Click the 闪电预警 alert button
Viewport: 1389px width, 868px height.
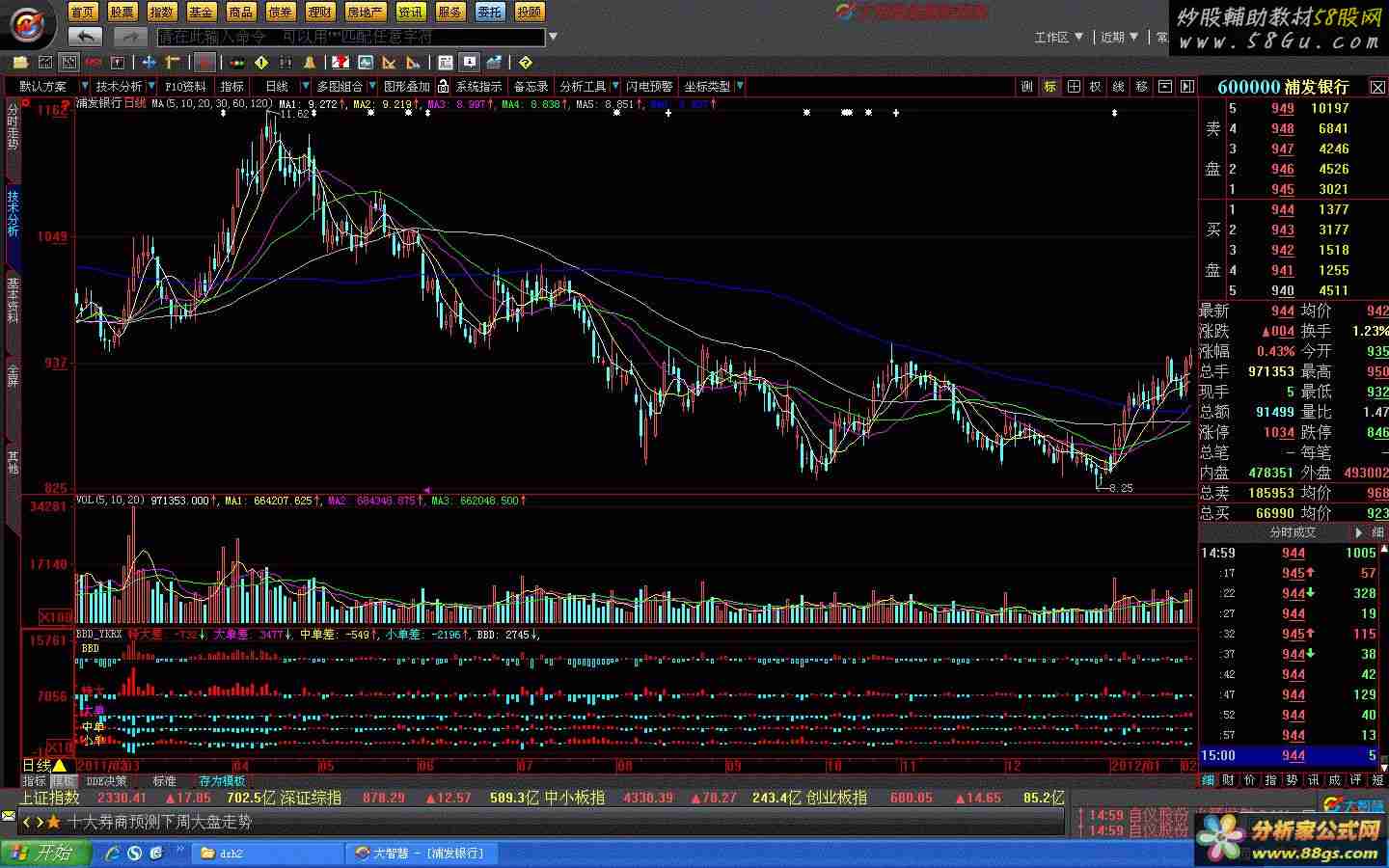[649, 87]
